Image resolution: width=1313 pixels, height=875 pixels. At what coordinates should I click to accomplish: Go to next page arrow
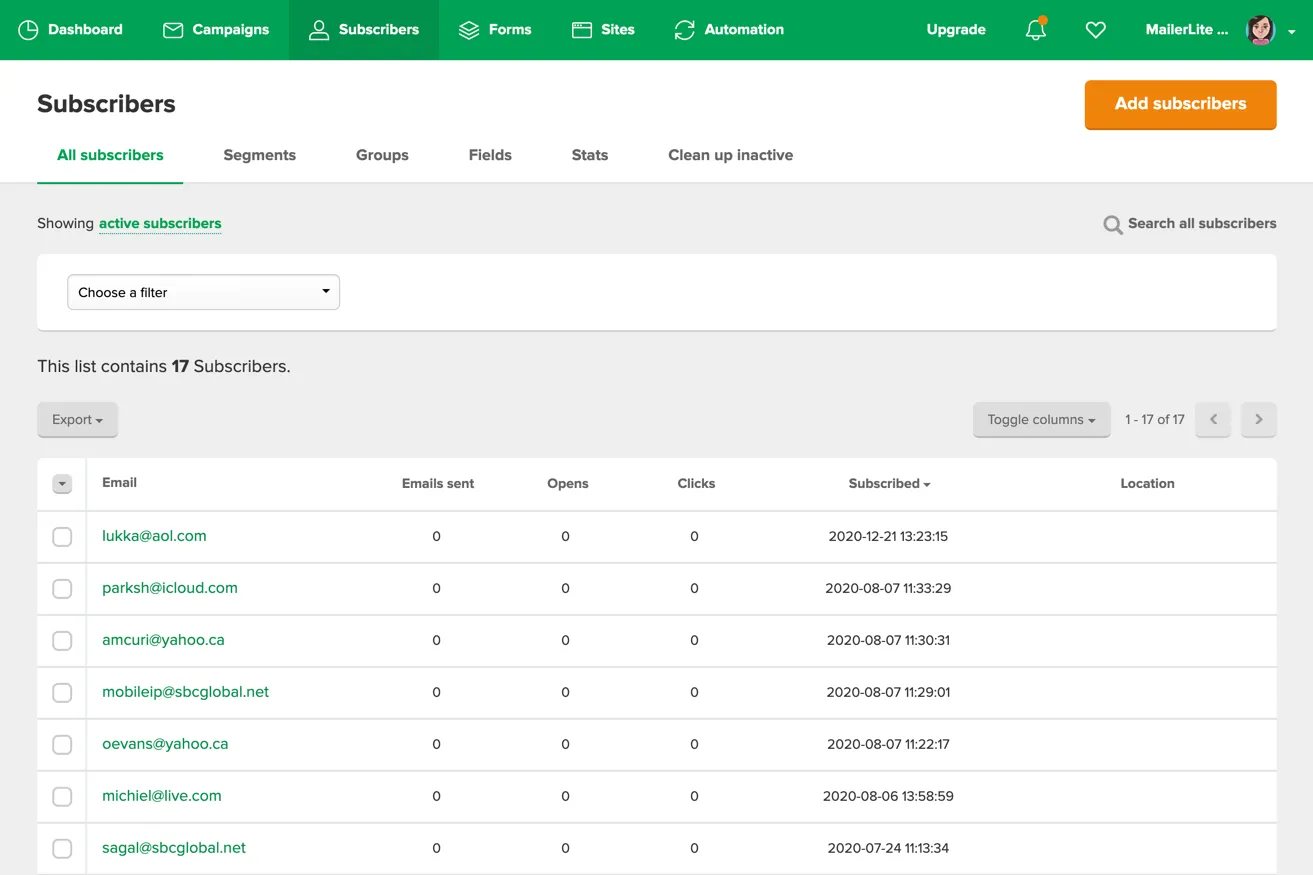[1259, 420]
